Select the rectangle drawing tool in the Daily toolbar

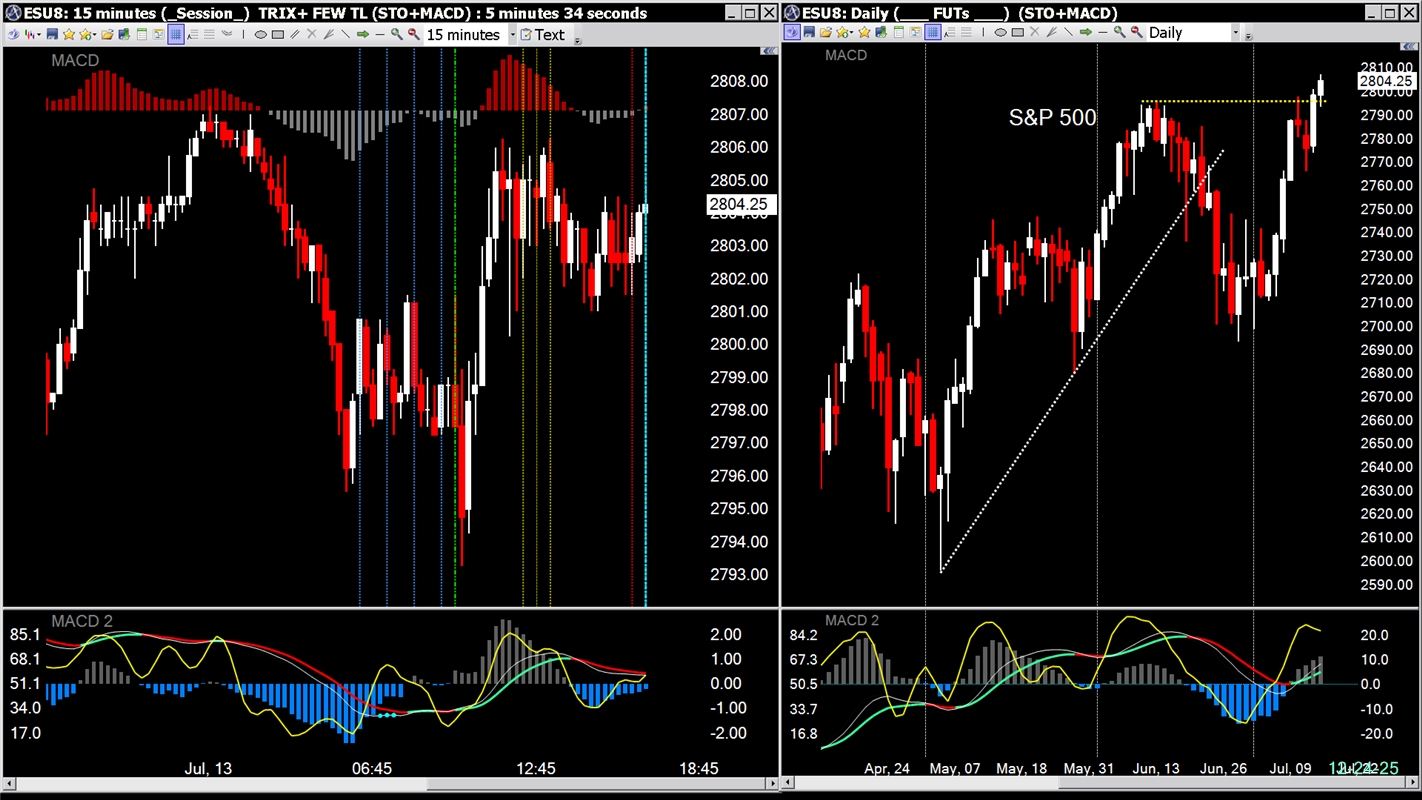[x=1018, y=32]
